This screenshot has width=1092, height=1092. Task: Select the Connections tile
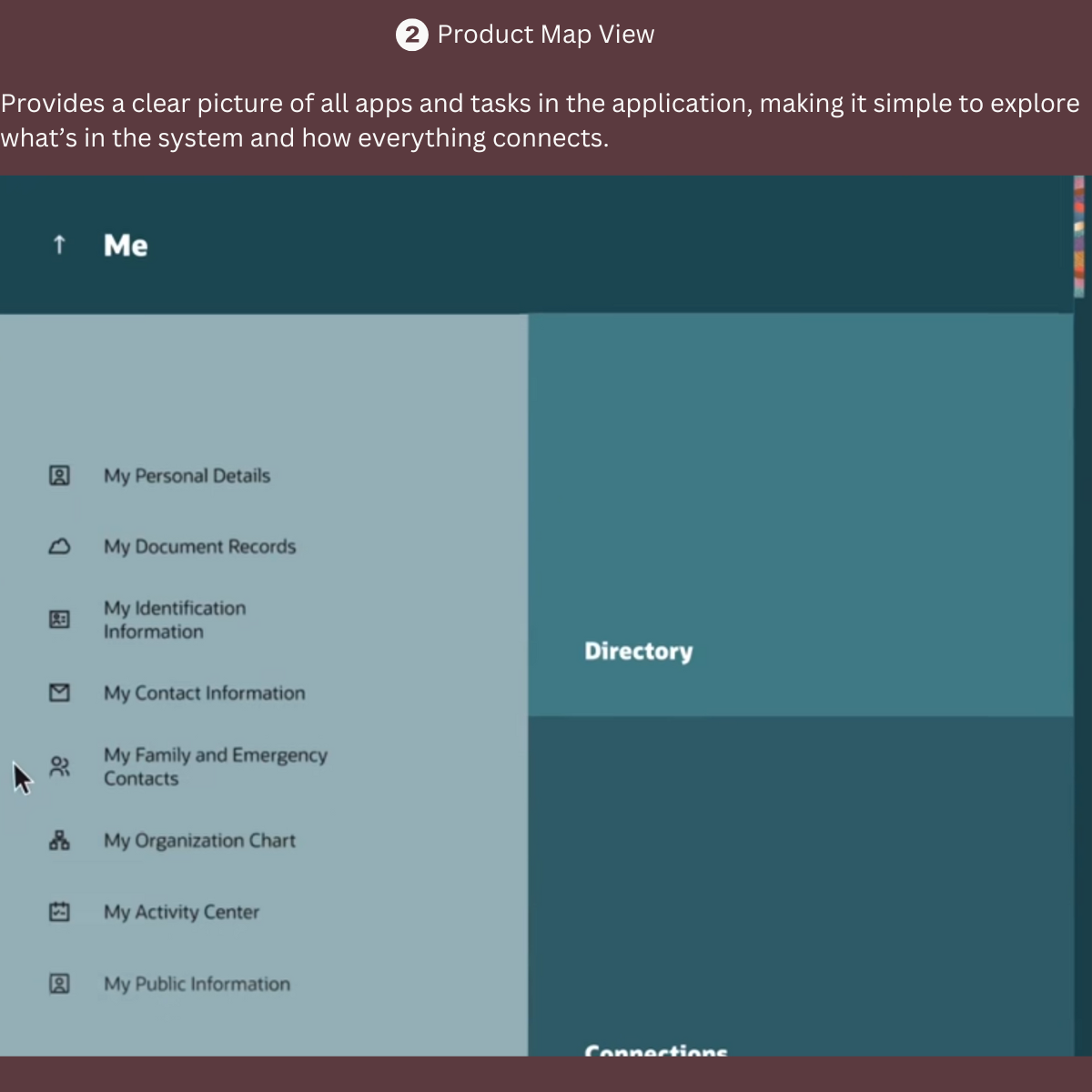click(x=801, y=885)
